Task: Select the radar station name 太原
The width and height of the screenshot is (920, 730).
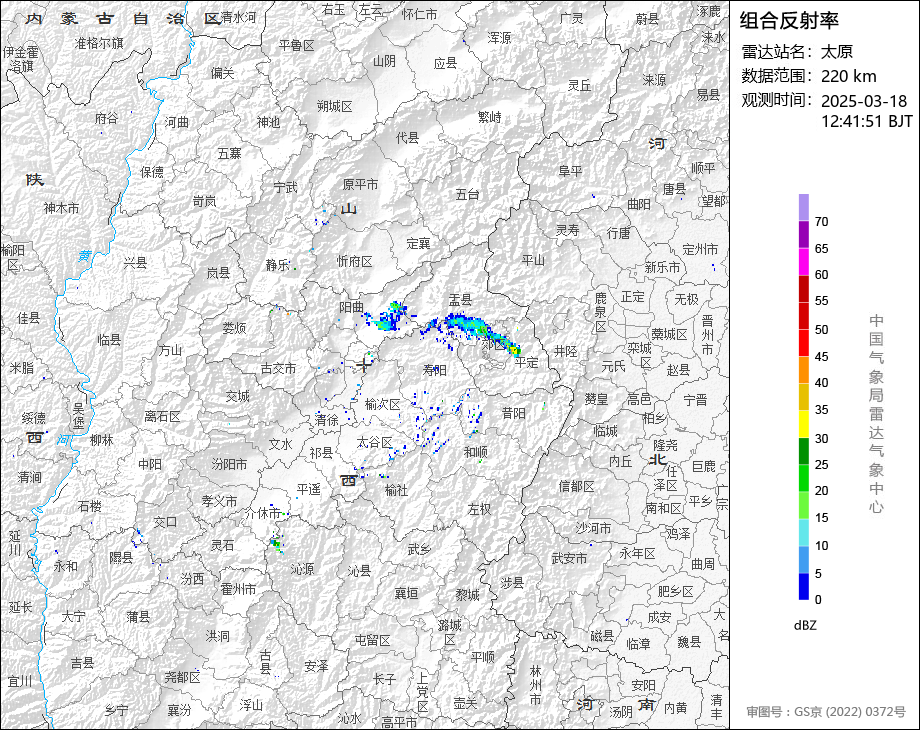Action: (x=837, y=52)
